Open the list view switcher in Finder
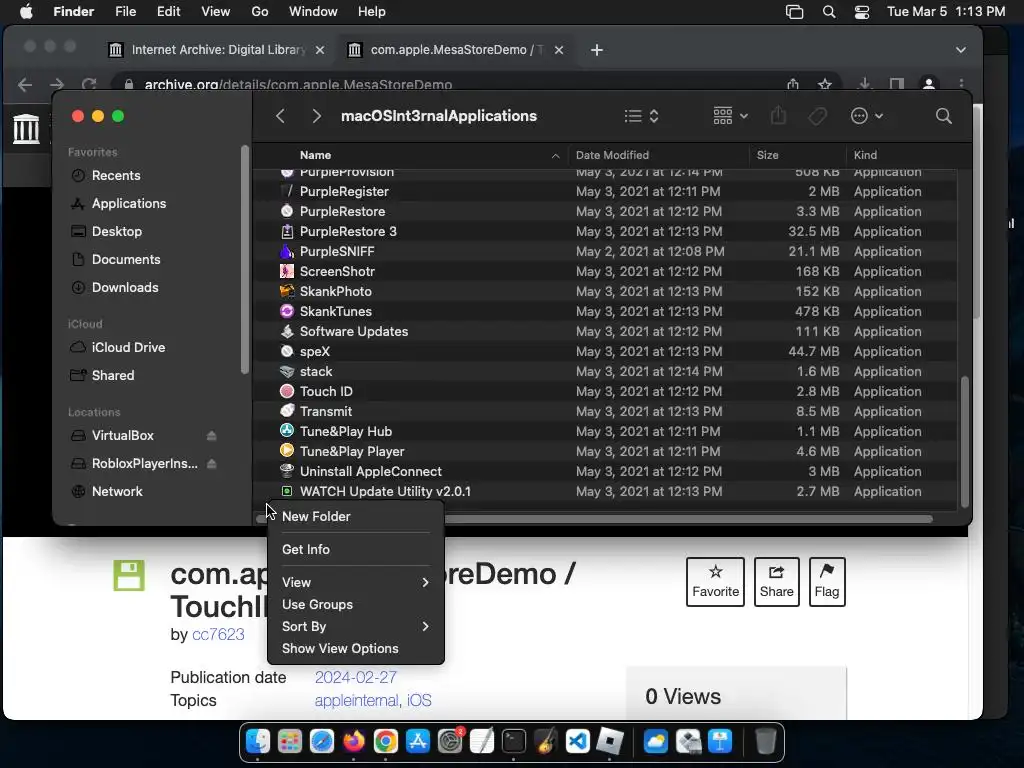 [x=641, y=116]
